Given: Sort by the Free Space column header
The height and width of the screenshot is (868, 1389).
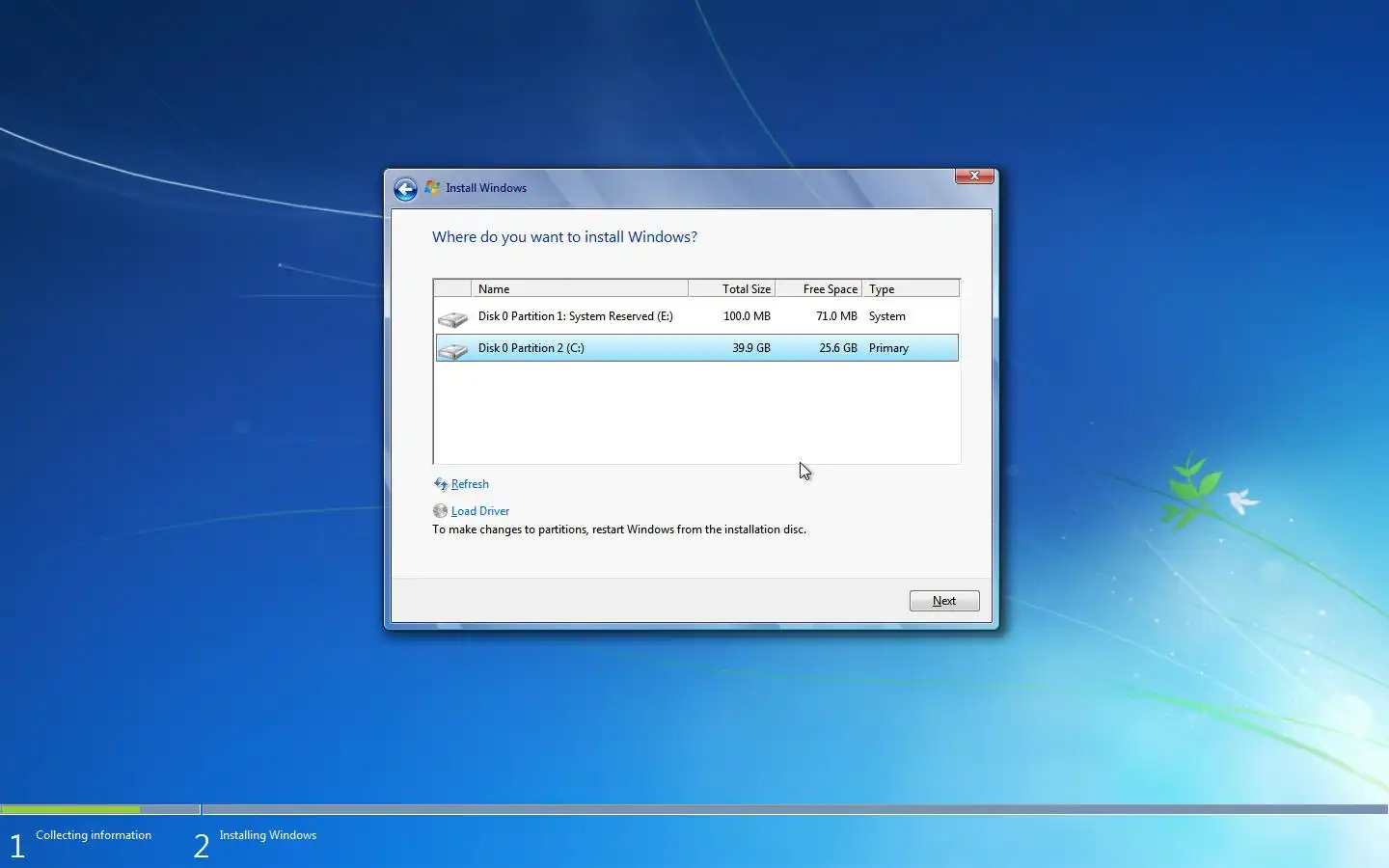Looking at the screenshot, I should tap(819, 288).
